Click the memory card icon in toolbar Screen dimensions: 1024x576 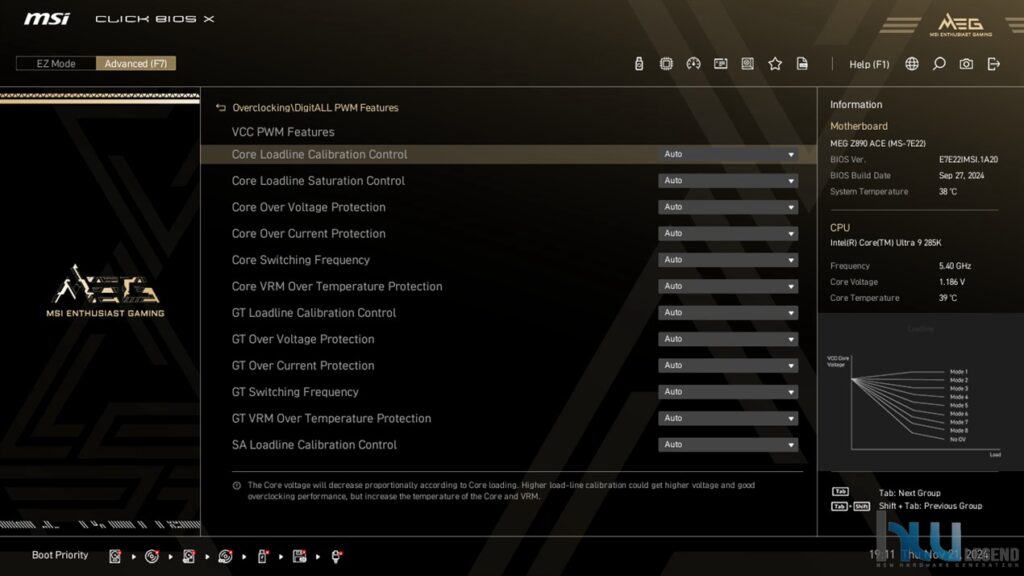click(720, 63)
